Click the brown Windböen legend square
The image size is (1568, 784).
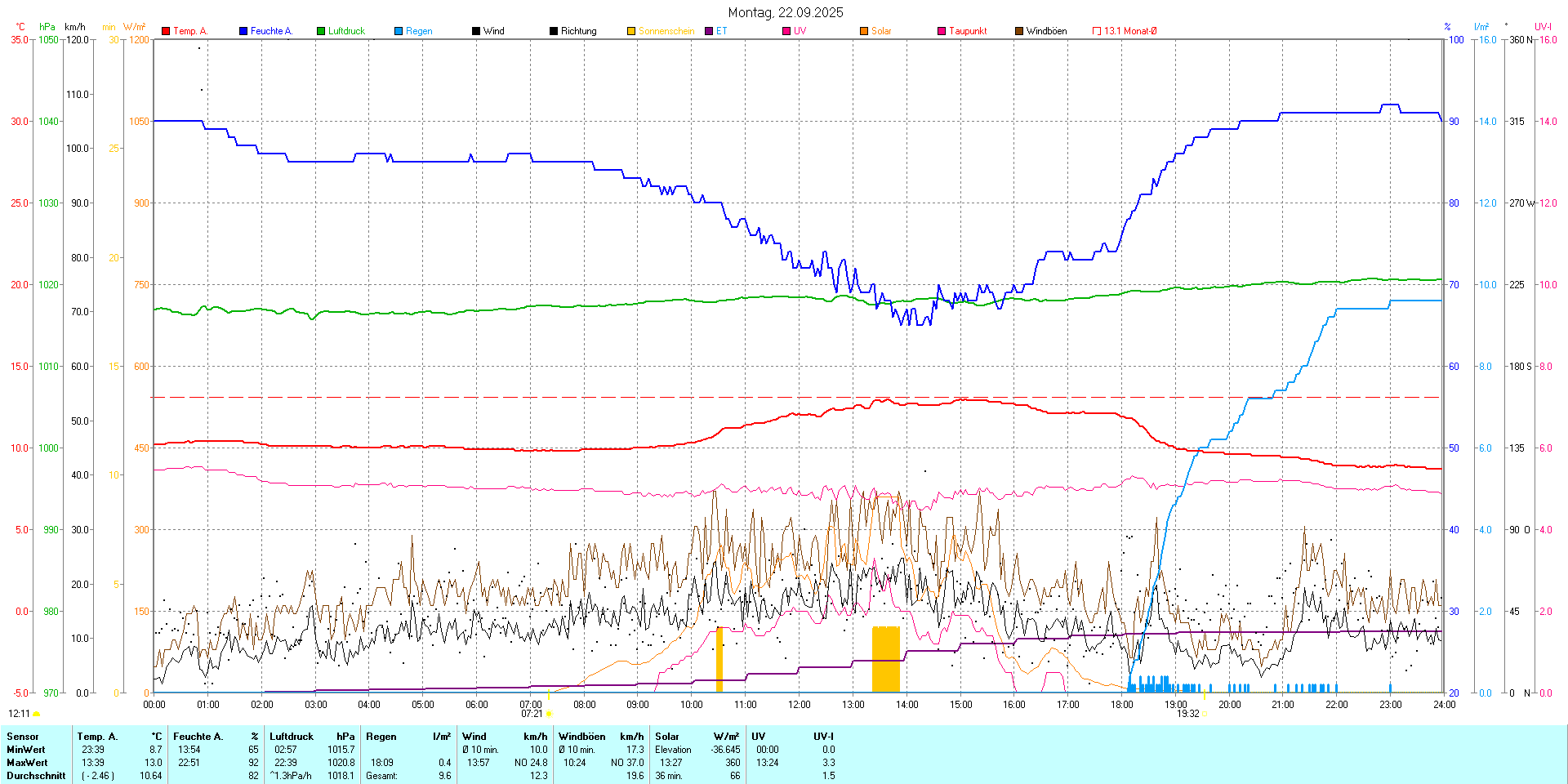pos(1019,31)
